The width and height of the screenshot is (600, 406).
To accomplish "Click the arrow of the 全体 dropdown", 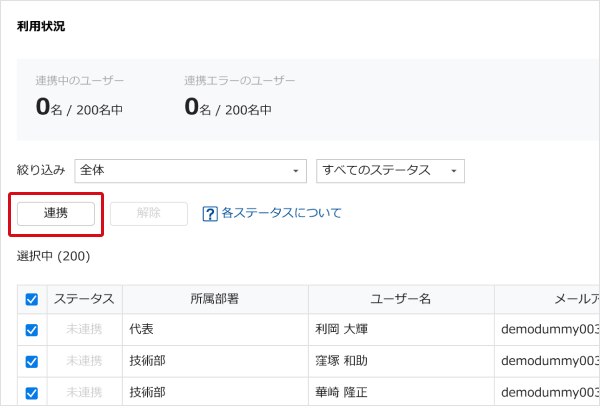I will coord(295,171).
